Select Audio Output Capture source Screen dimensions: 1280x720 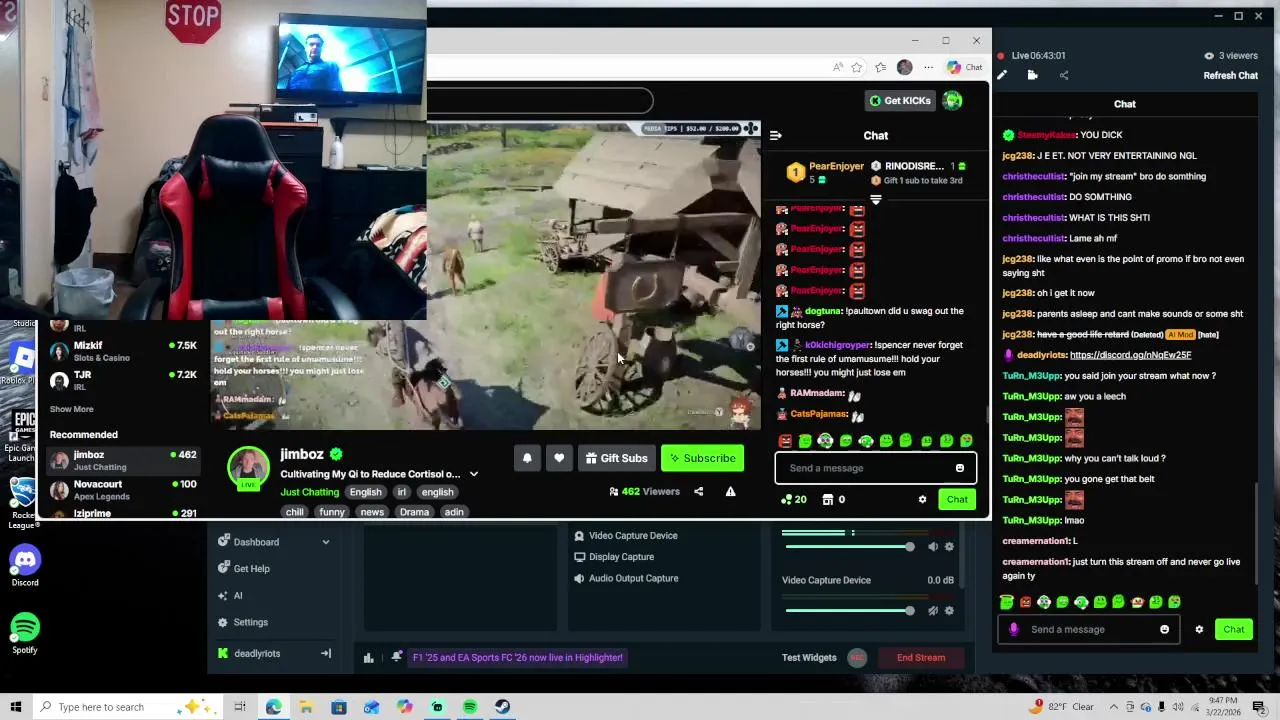(x=633, y=578)
